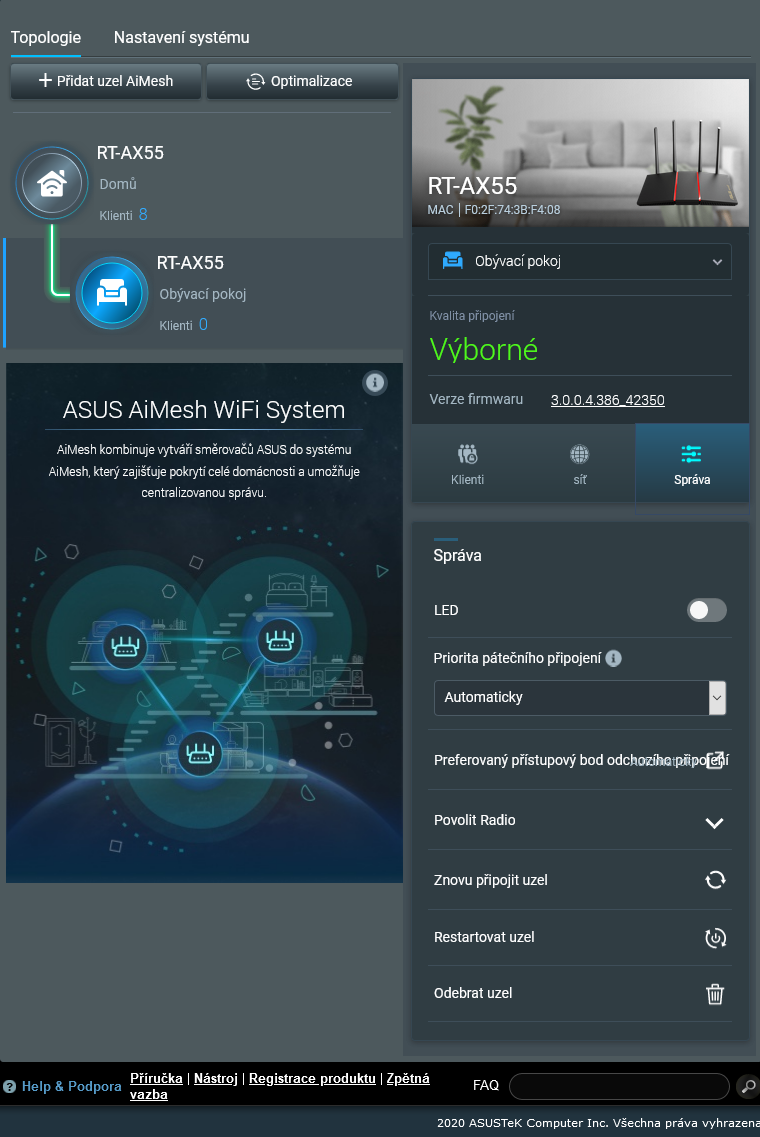Screen dimensions: 760x1137
Task: Toggle the LED switch
Action: pos(706,610)
